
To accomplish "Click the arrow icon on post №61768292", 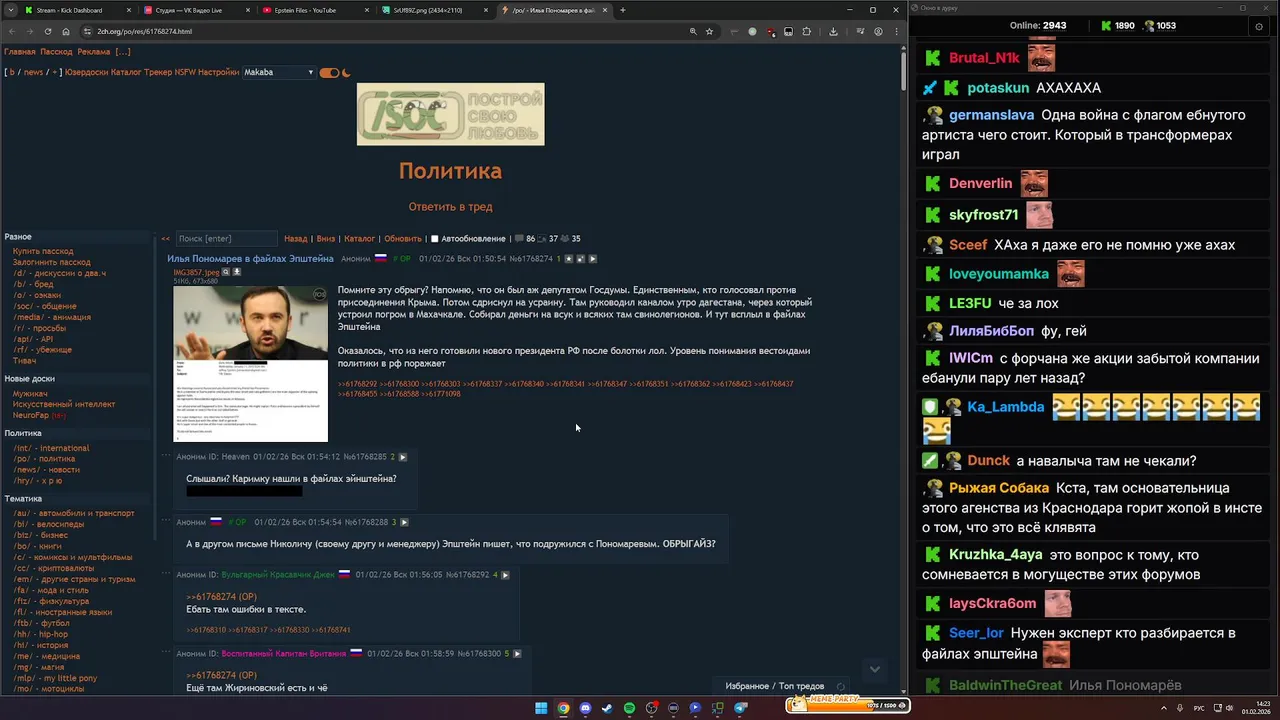I will click(x=505, y=575).
